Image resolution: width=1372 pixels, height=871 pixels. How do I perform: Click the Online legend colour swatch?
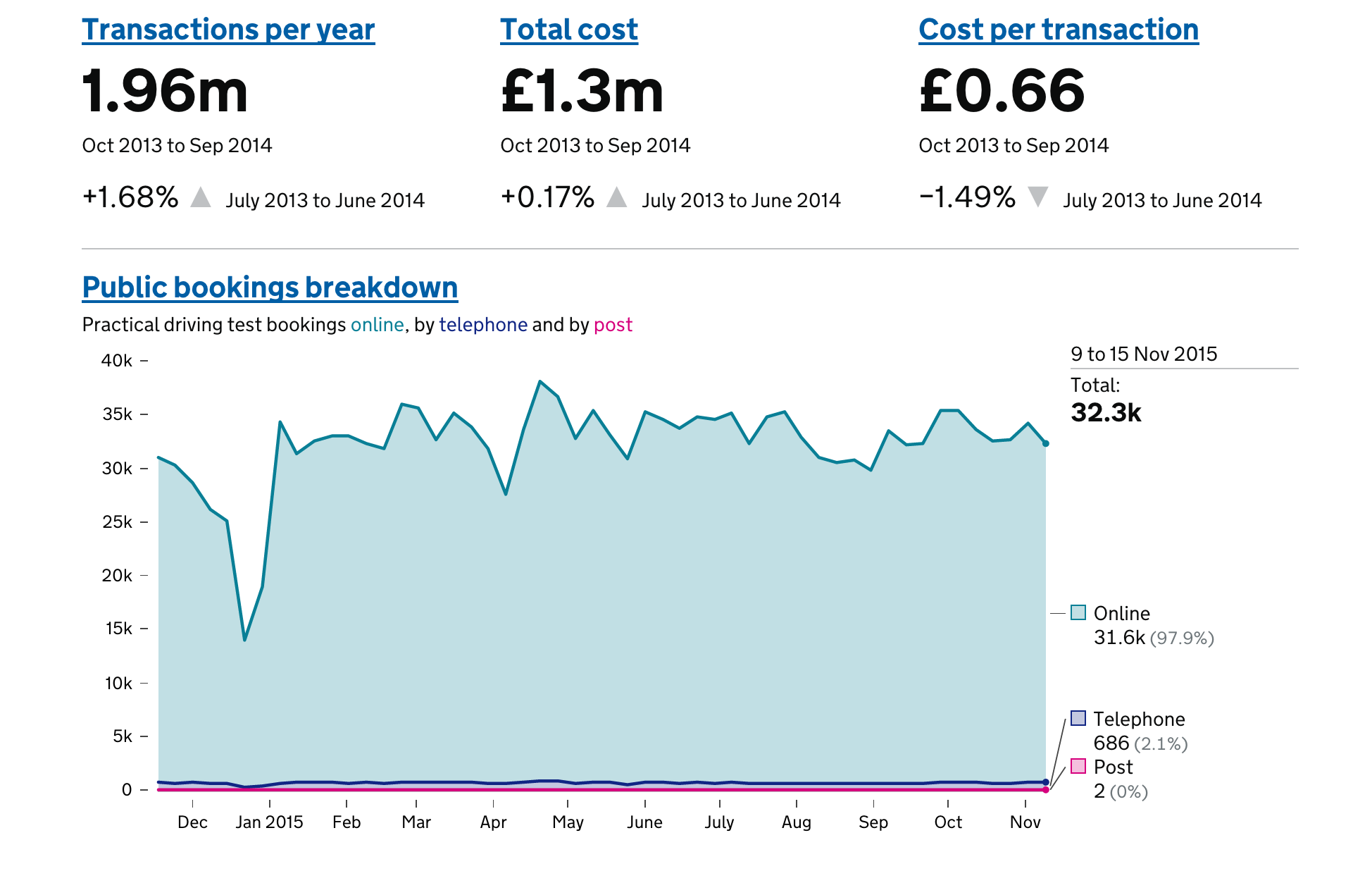point(1078,612)
